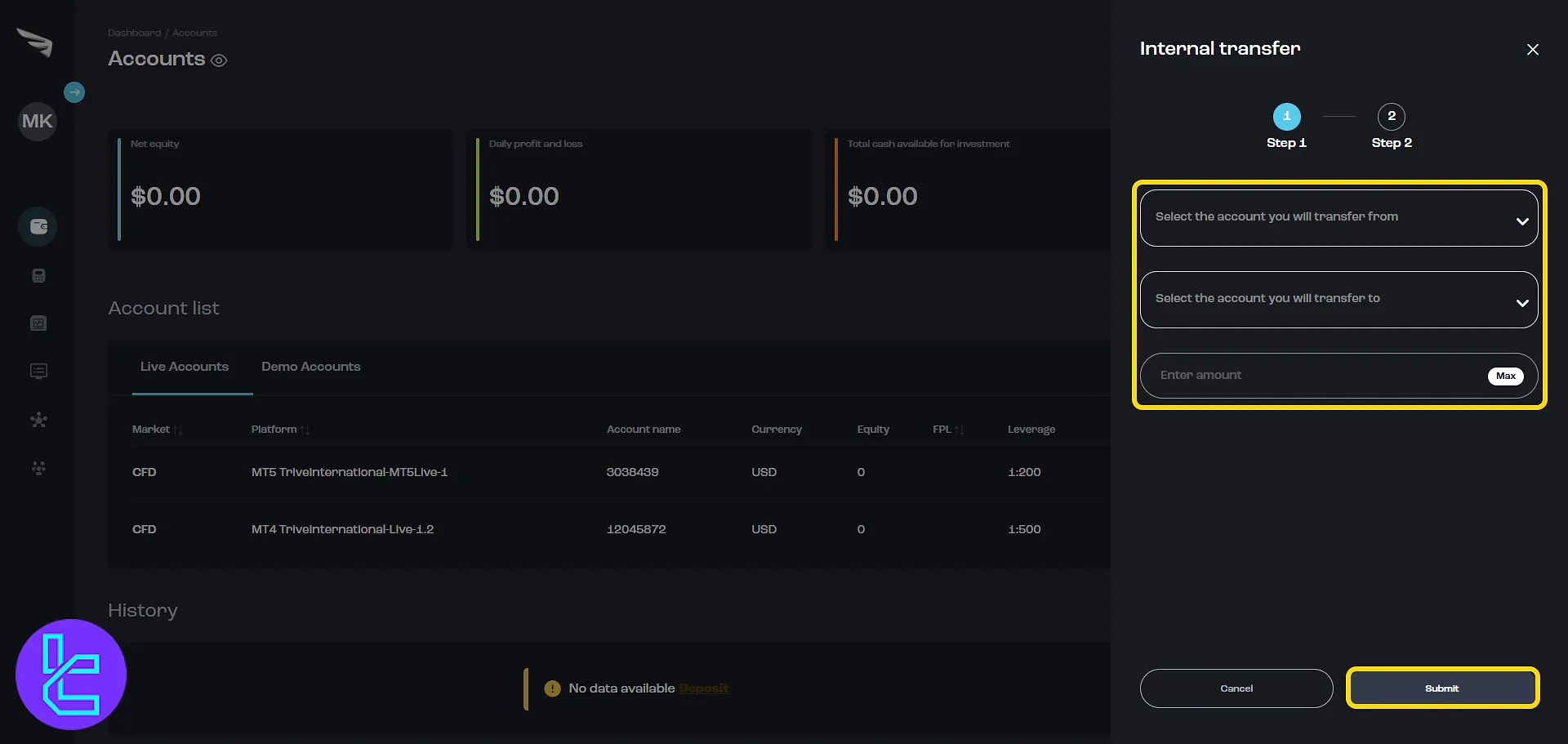
Task: Open the transfer from account dropdown
Action: coord(1339,218)
